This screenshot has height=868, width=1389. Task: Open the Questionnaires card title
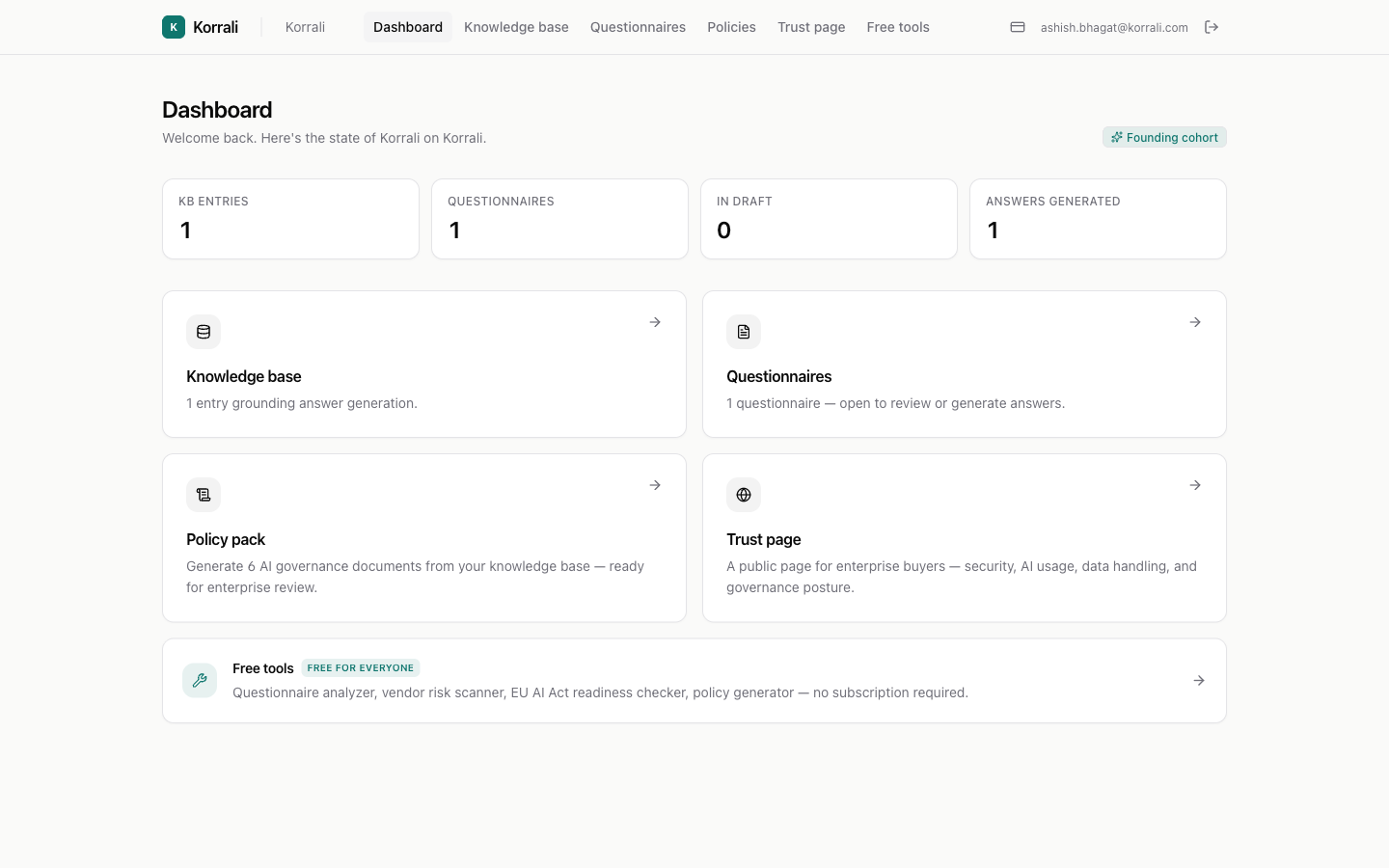[779, 376]
